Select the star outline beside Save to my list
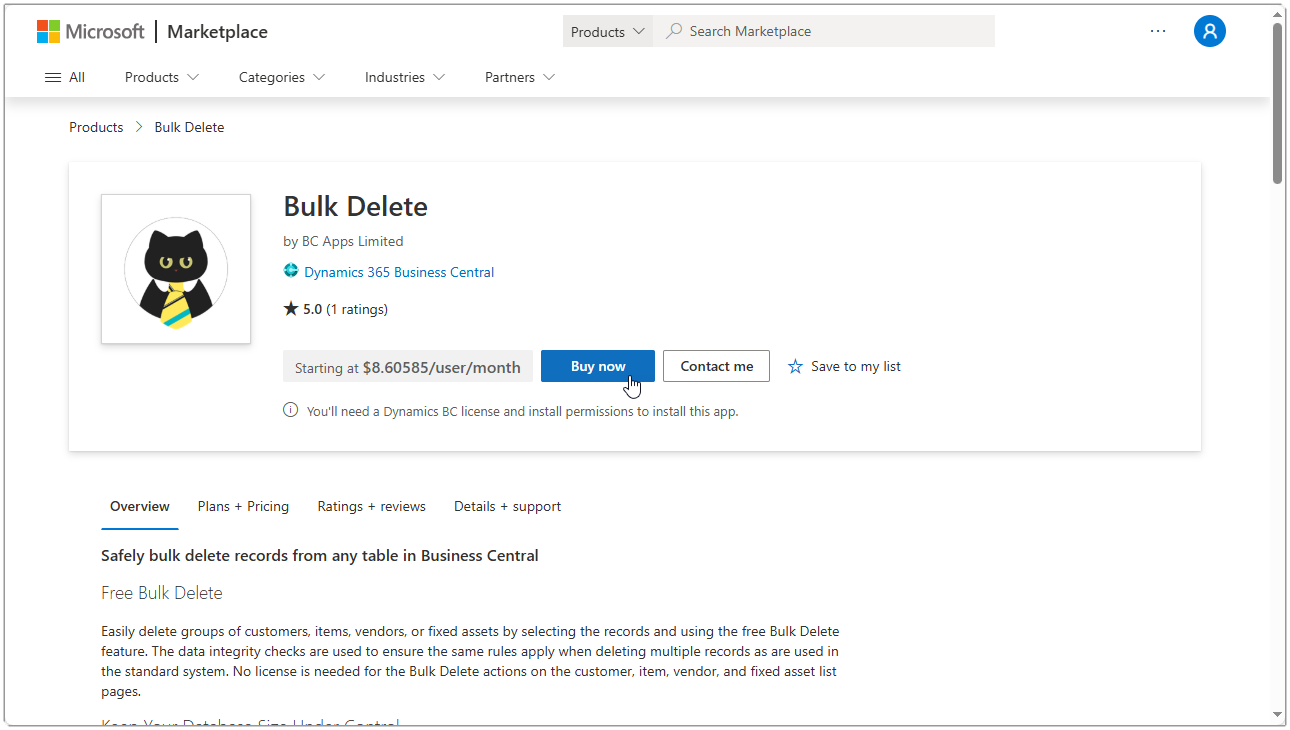Screen dimensions: 1290x730 [x=795, y=366]
